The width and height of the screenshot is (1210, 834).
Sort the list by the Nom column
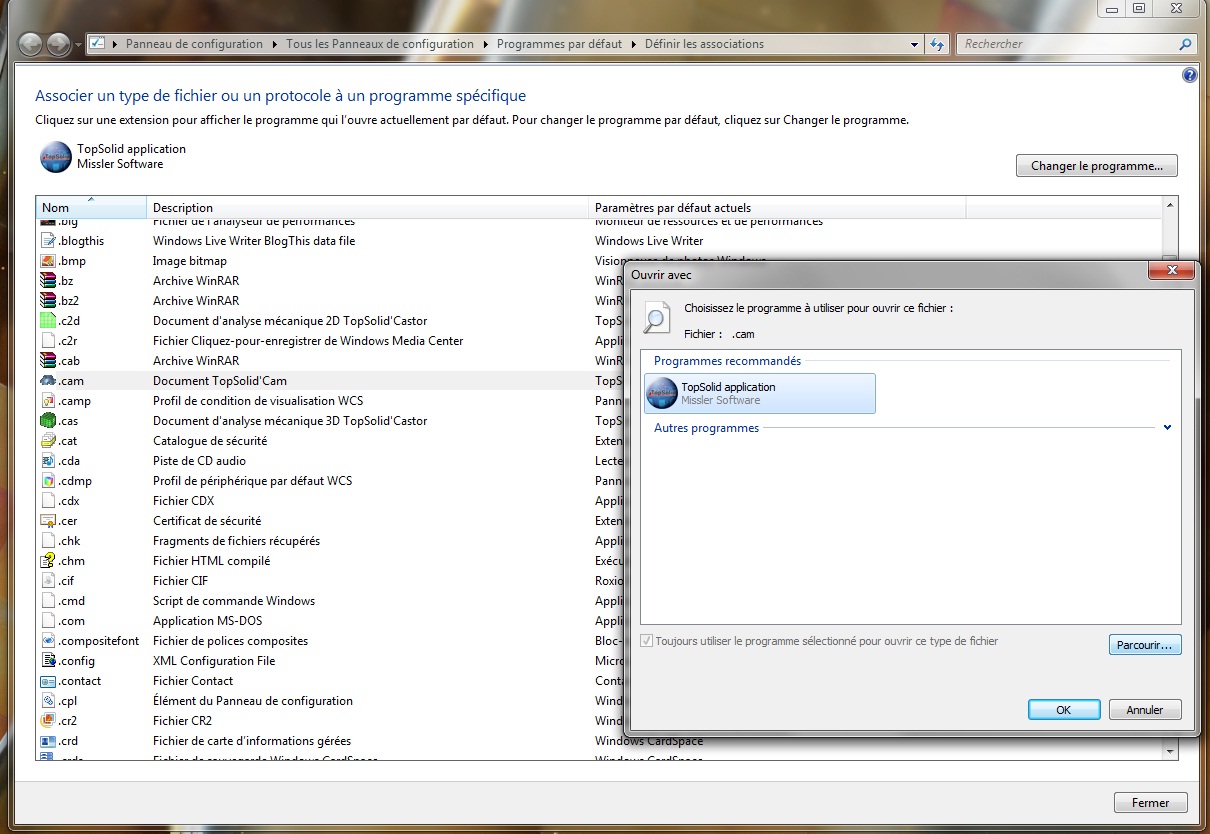point(91,207)
